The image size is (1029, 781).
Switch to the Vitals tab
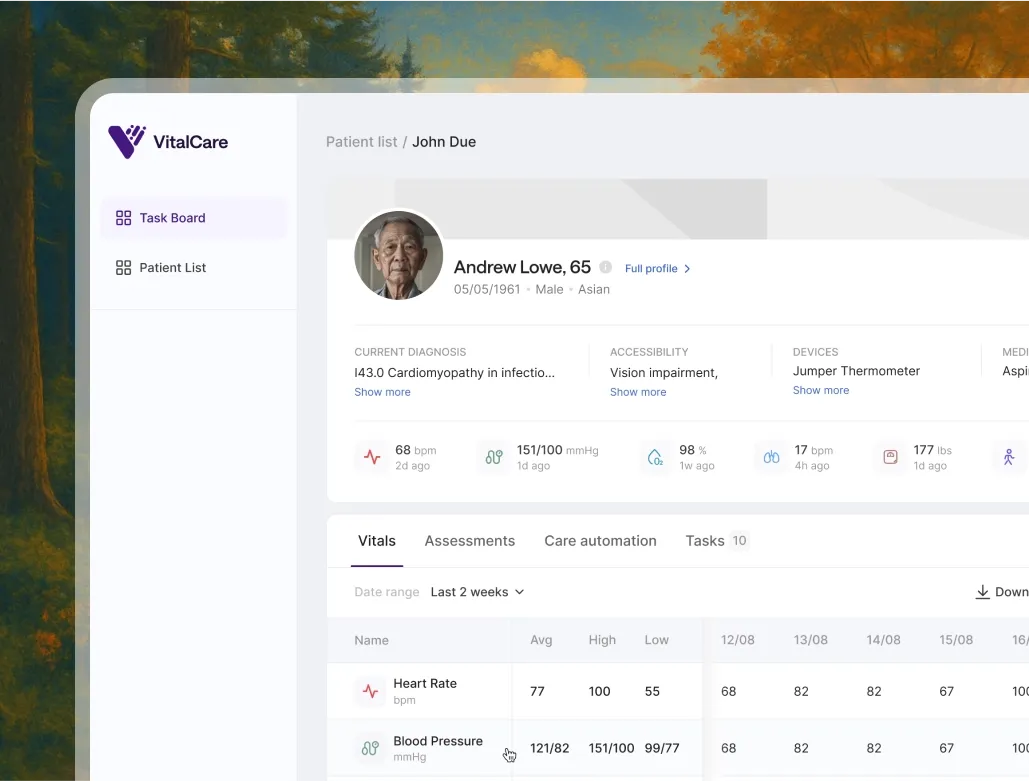[x=377, y=541]
